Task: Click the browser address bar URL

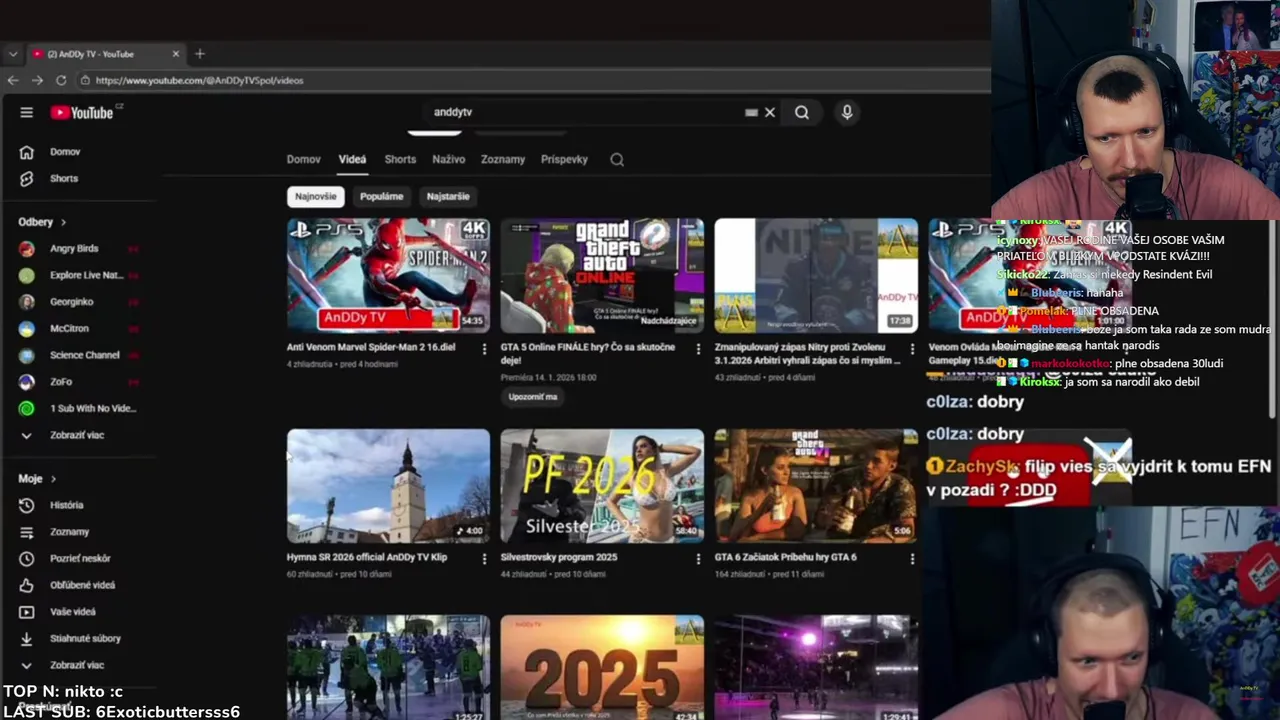Action: tap(199, 80)
